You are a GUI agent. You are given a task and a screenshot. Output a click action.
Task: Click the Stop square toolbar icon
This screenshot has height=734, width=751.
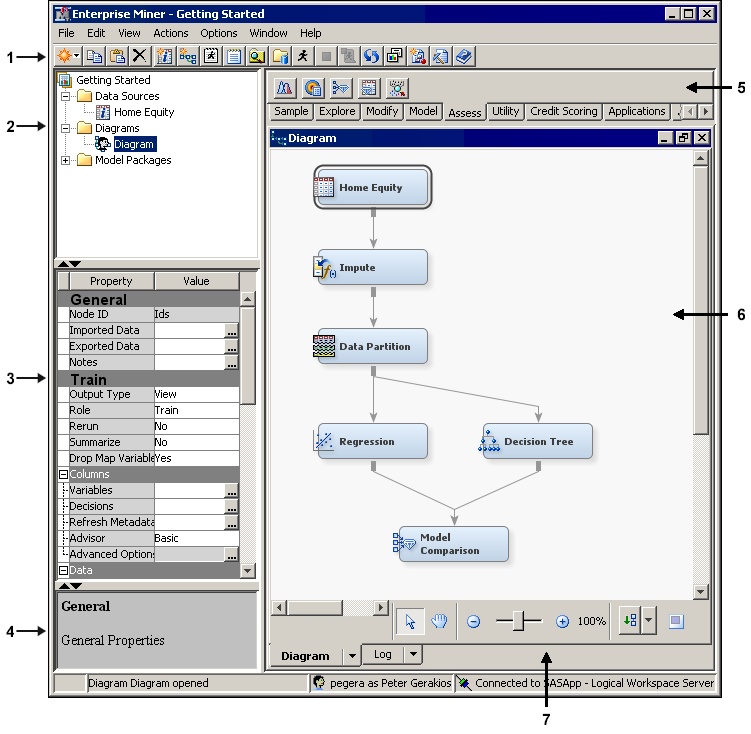click(x=326, y=56)
